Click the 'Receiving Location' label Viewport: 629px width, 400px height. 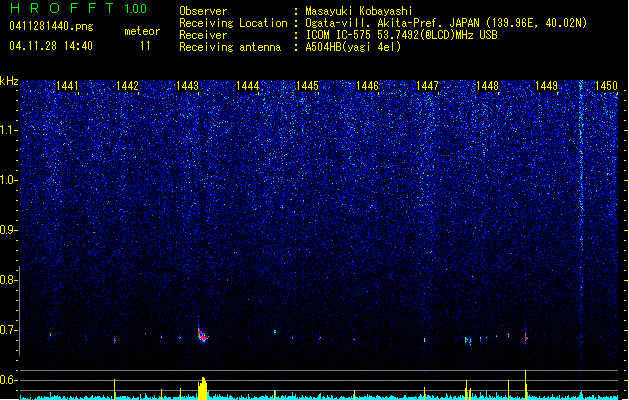[233, 23]
